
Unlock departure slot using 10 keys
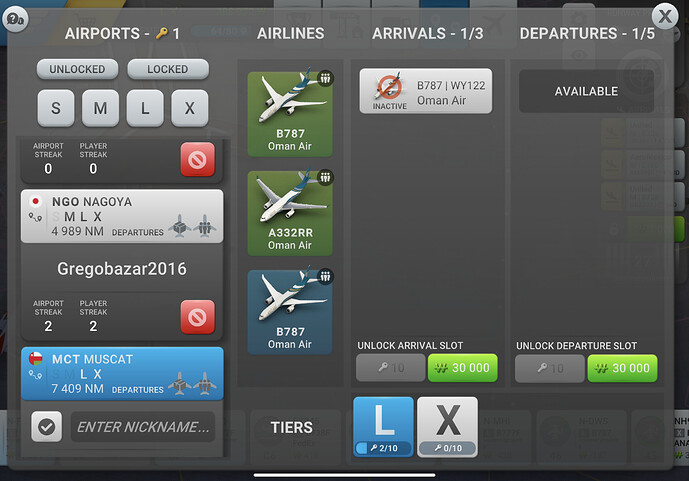(550, 368)
